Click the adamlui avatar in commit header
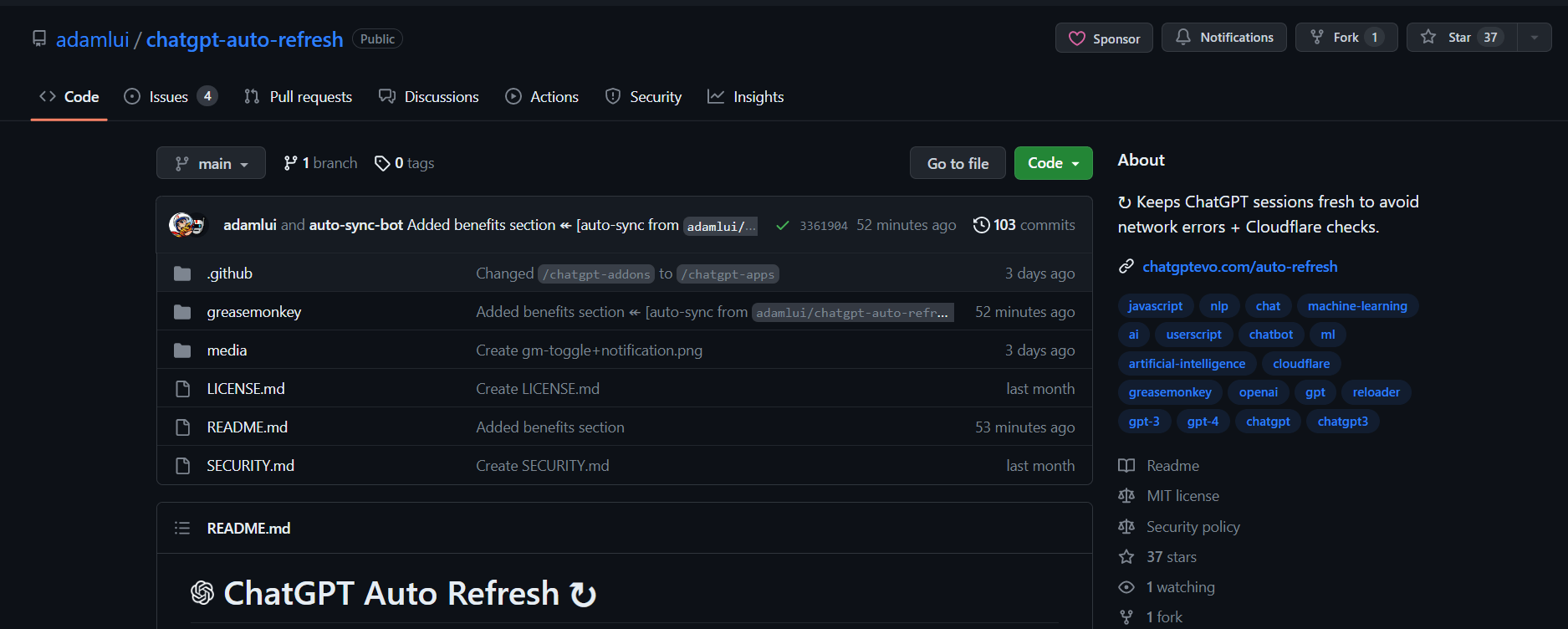1568x629 pixels. pos(181,225)
